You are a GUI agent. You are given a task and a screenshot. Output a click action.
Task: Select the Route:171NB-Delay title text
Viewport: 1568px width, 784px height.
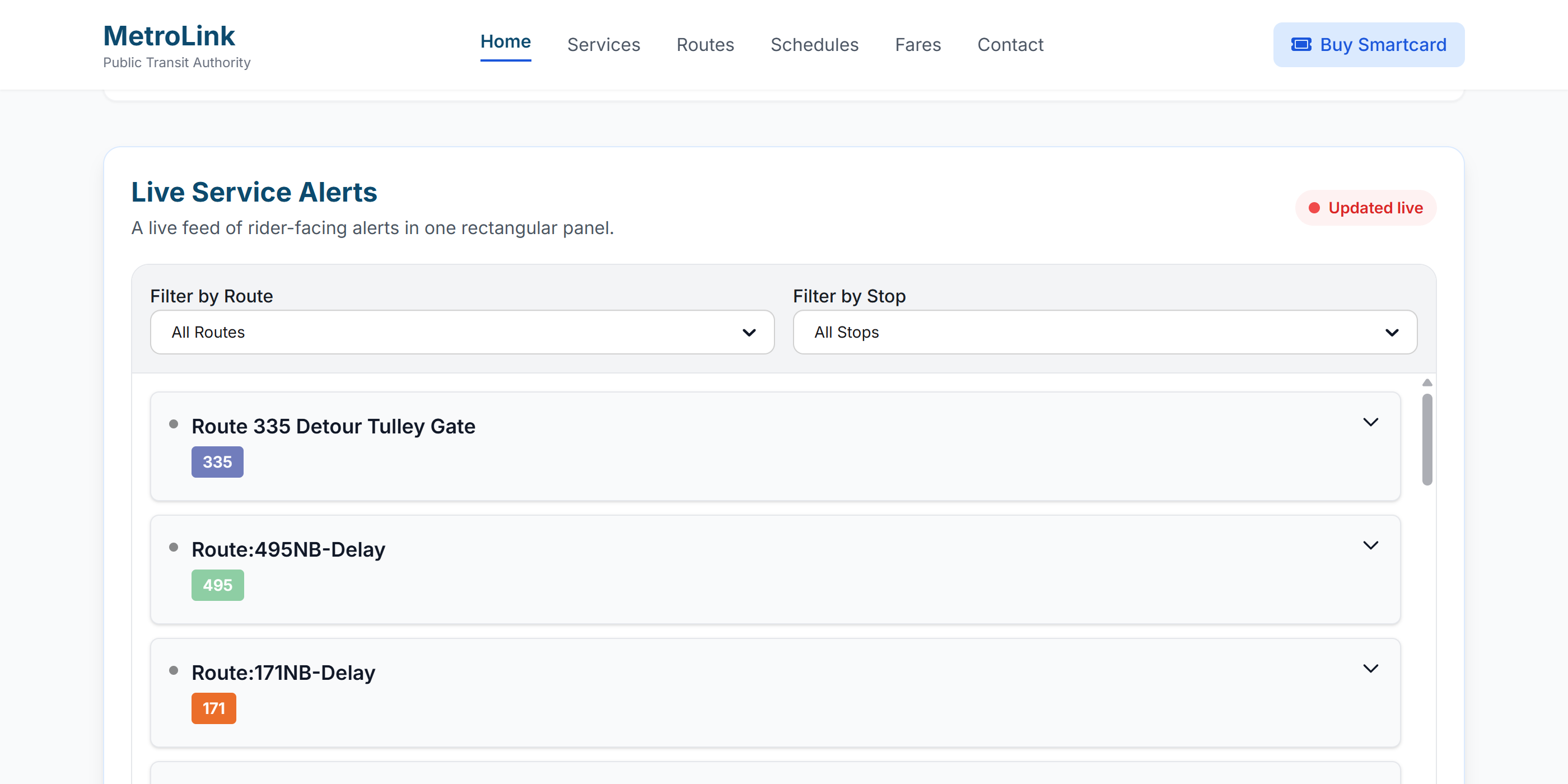coord(283,673)
